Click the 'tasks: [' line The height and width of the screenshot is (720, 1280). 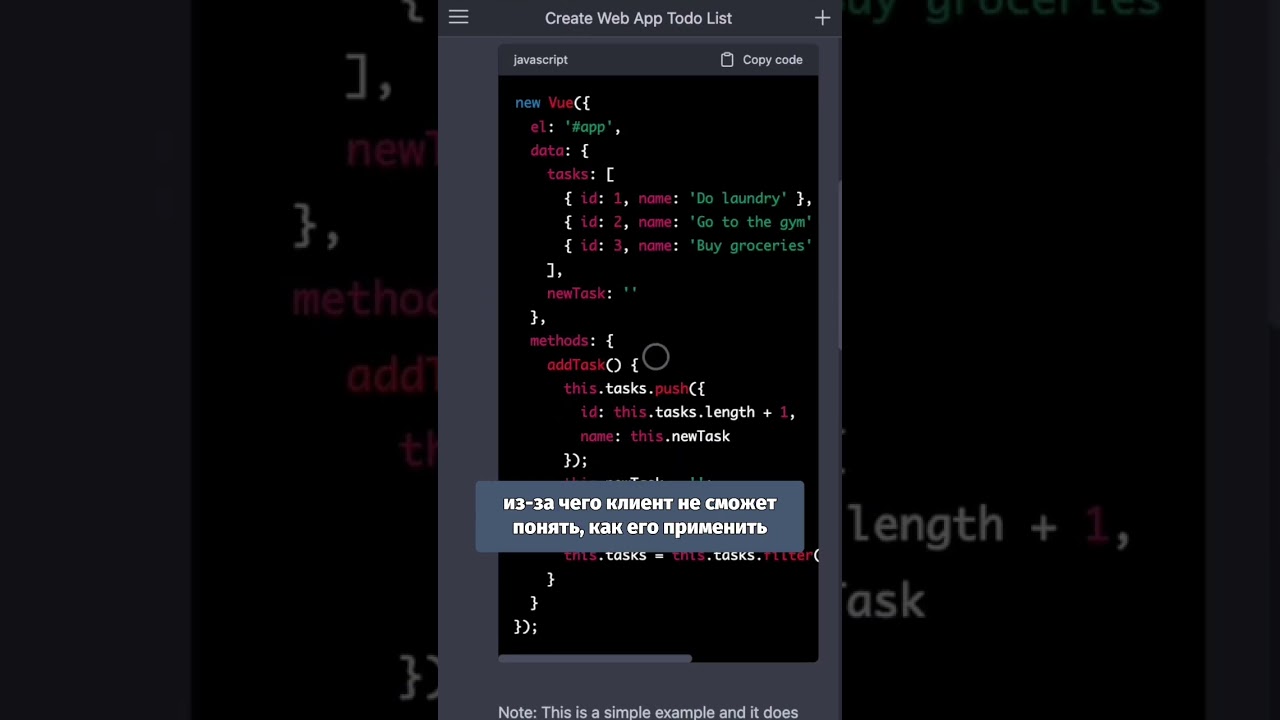coord(580,174)
